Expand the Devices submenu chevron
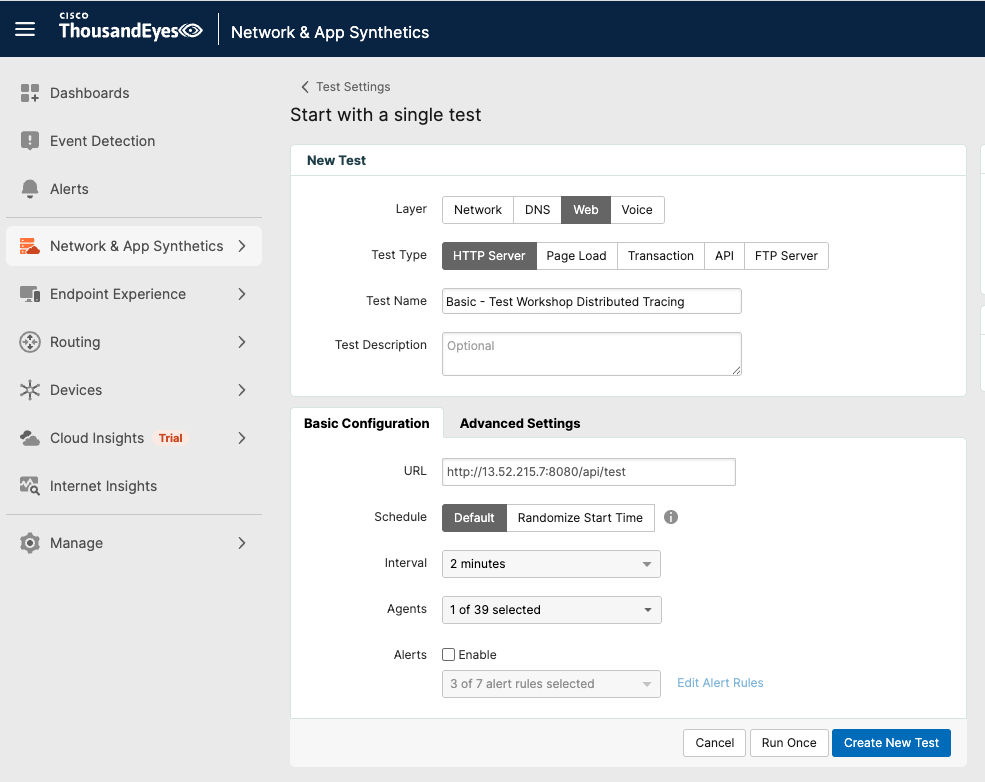This screenshot has height=782, width=985. pyautogui.click(x=242, y=390)
